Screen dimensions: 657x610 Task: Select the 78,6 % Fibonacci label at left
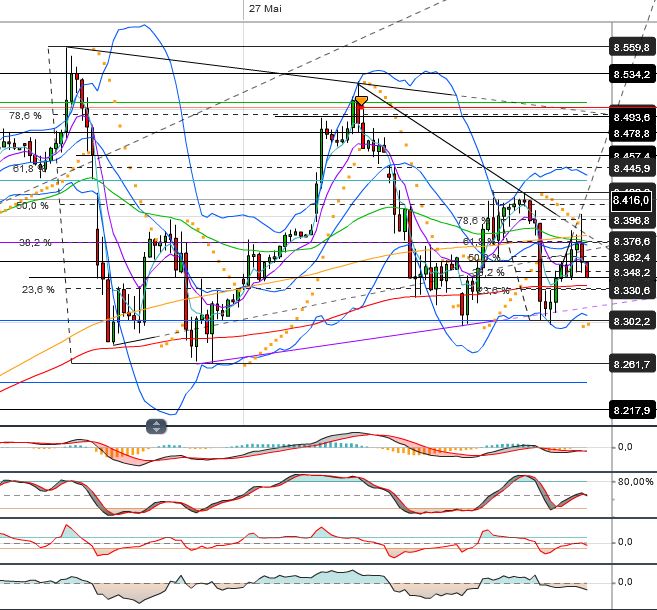coord(25,115)
